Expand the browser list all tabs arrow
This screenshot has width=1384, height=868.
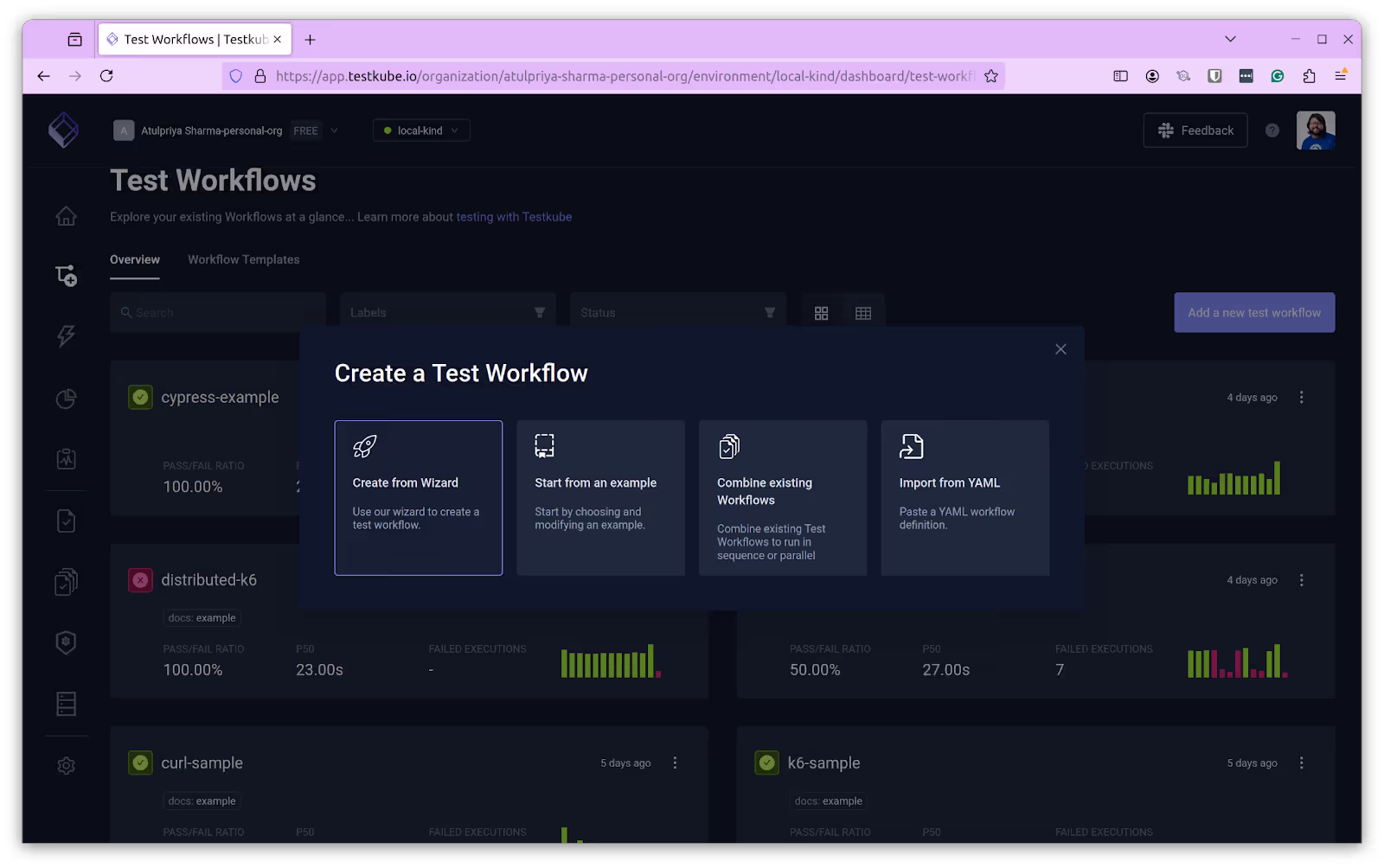[x=1230, y=39]
